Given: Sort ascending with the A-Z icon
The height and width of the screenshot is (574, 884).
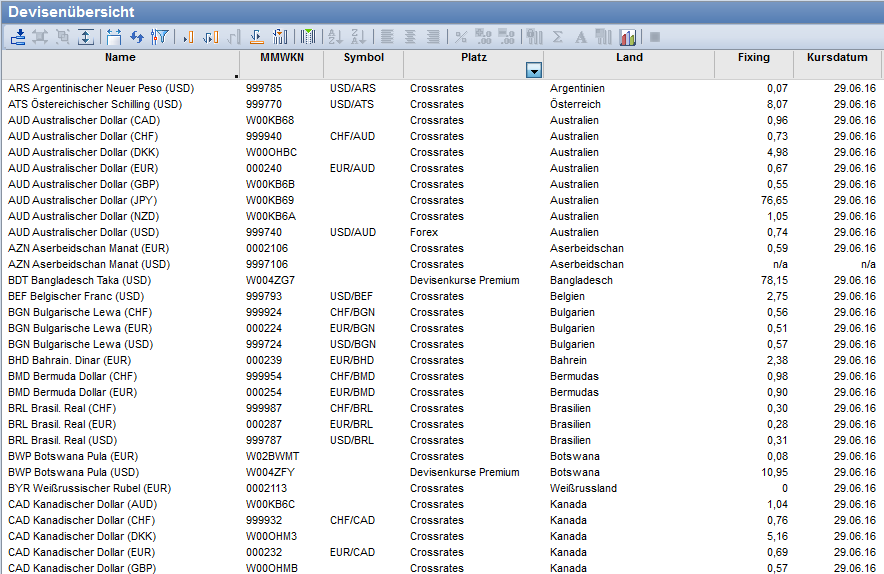Looking at the screenshot, I should point(335,37).
